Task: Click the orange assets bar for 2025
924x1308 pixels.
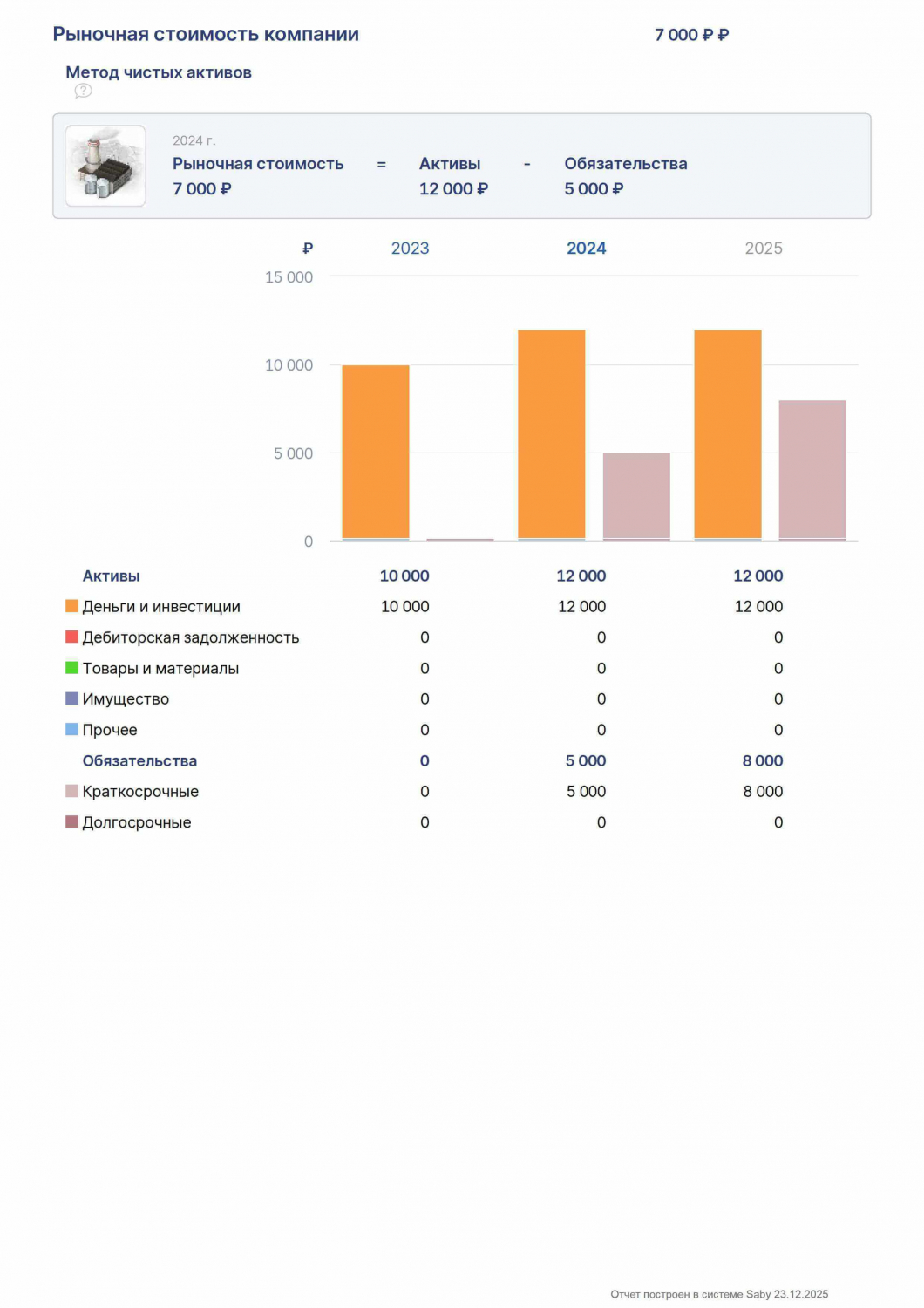Action: (728, 435)
